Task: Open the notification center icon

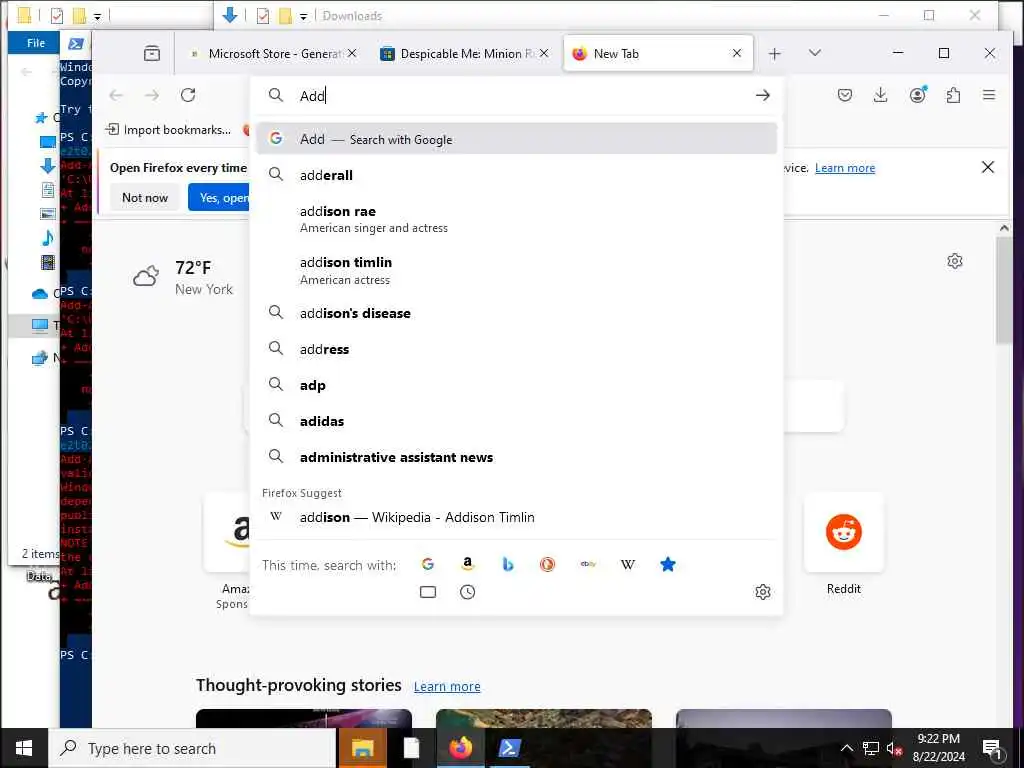Action: [992, 748]
